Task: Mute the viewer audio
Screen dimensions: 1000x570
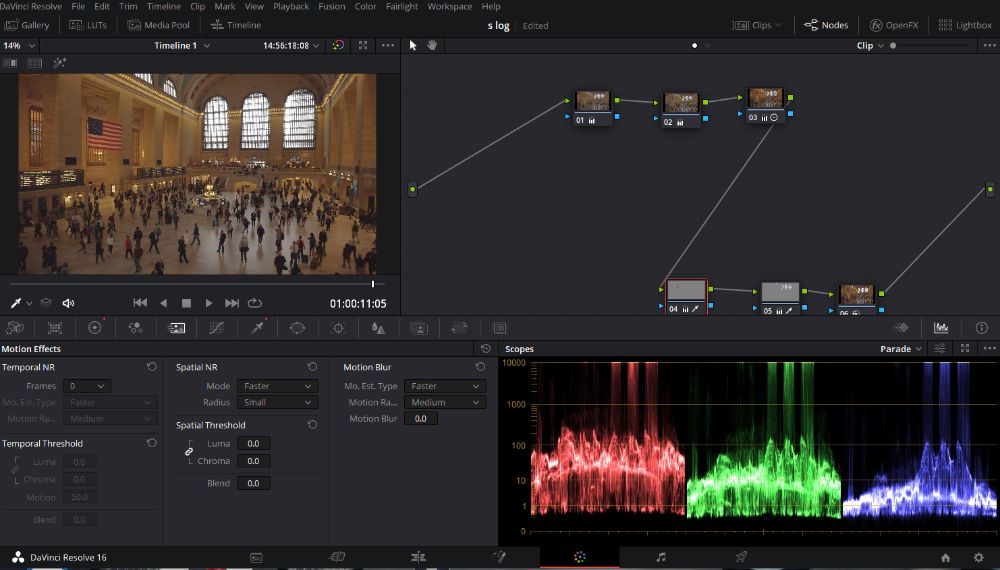Action: click(x=68, y=303)
